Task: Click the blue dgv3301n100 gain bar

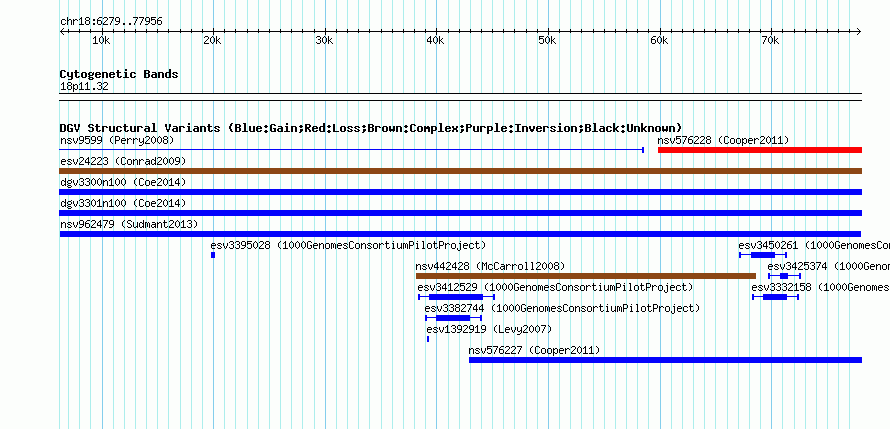Action: coord(460,213)
